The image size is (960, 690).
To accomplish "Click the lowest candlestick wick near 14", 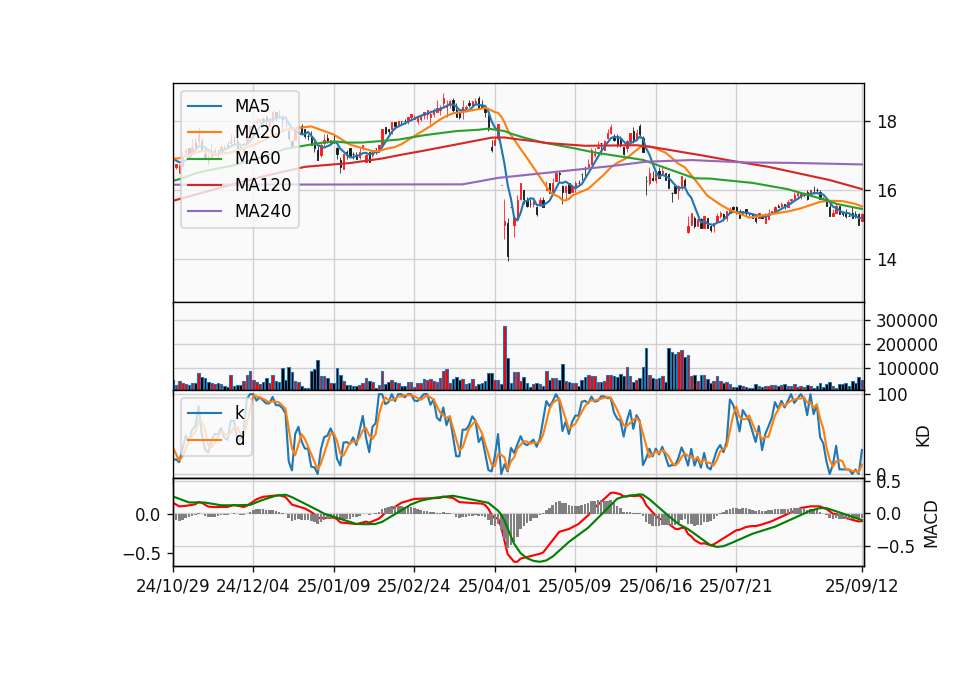I will click(x=508, y=241).
